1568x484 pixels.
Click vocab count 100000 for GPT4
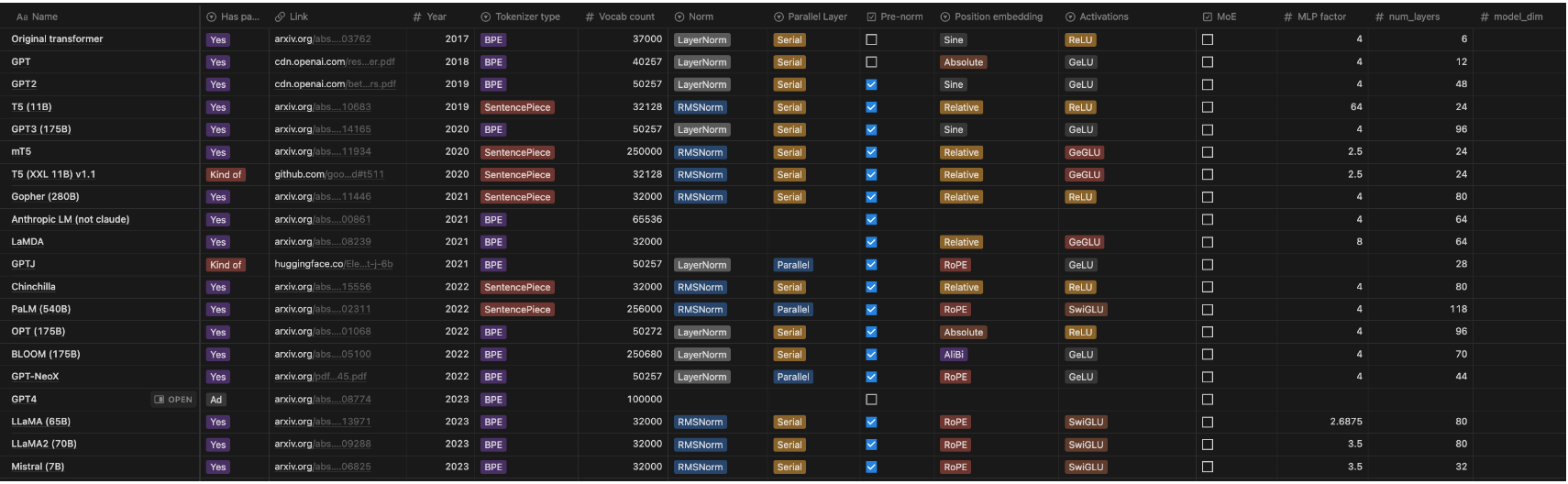645,399
